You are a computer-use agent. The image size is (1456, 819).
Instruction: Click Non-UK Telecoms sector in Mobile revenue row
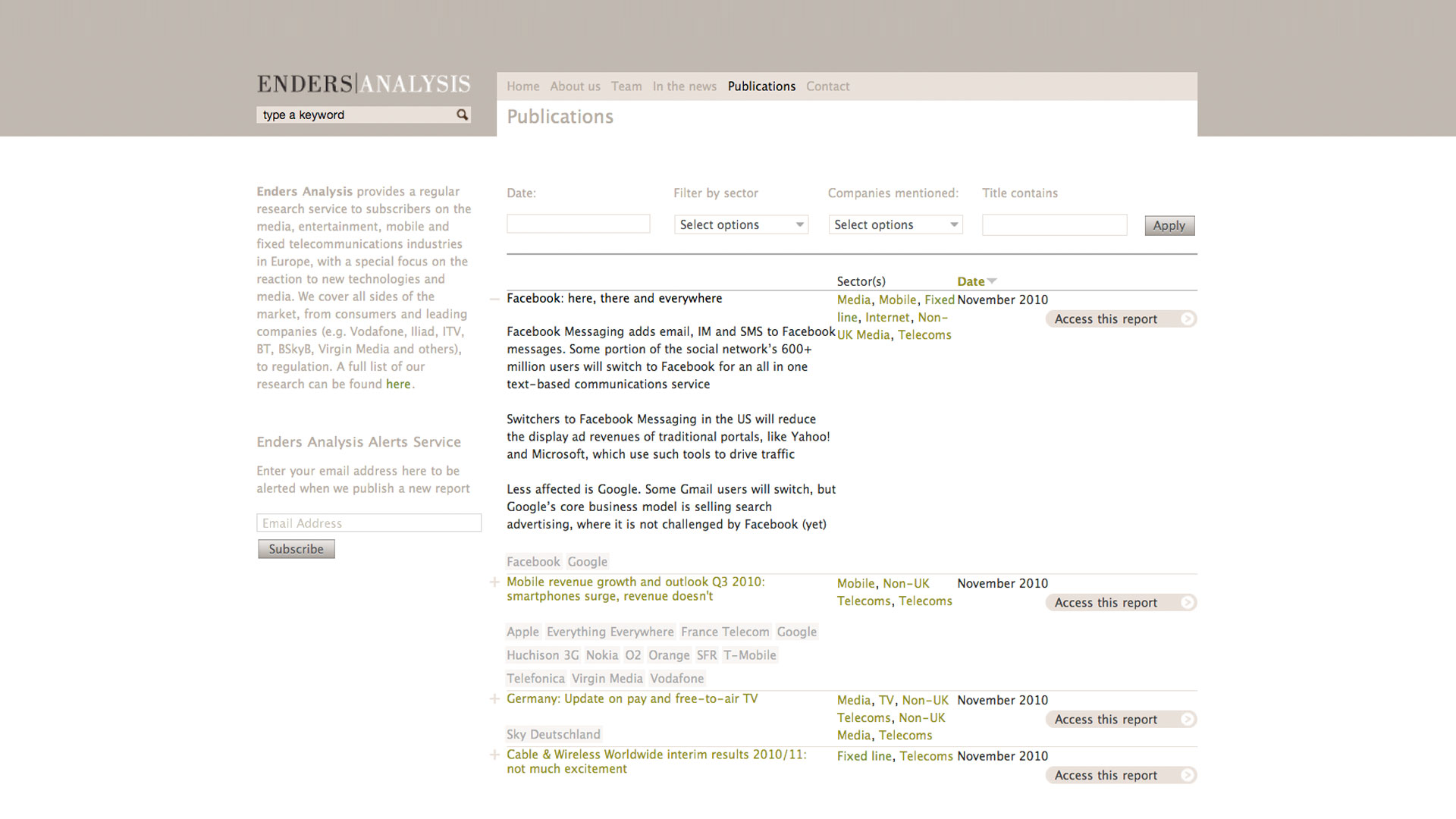pos(883,592)
